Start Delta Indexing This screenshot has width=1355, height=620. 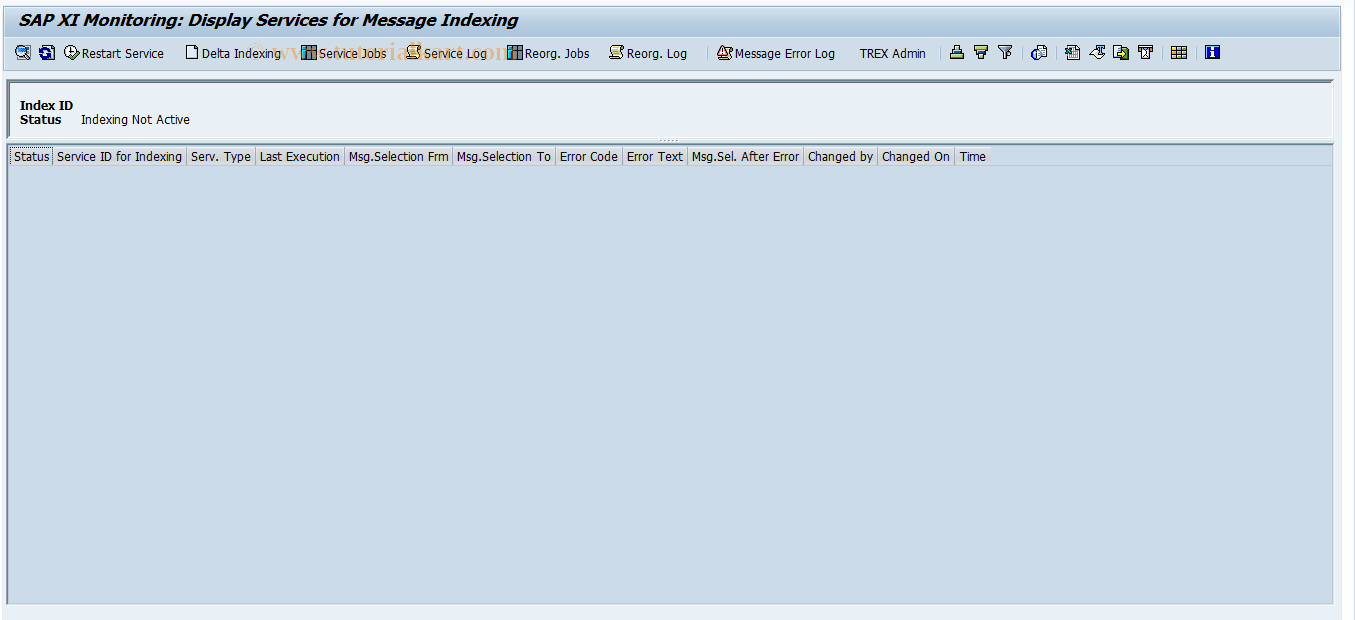233,53
